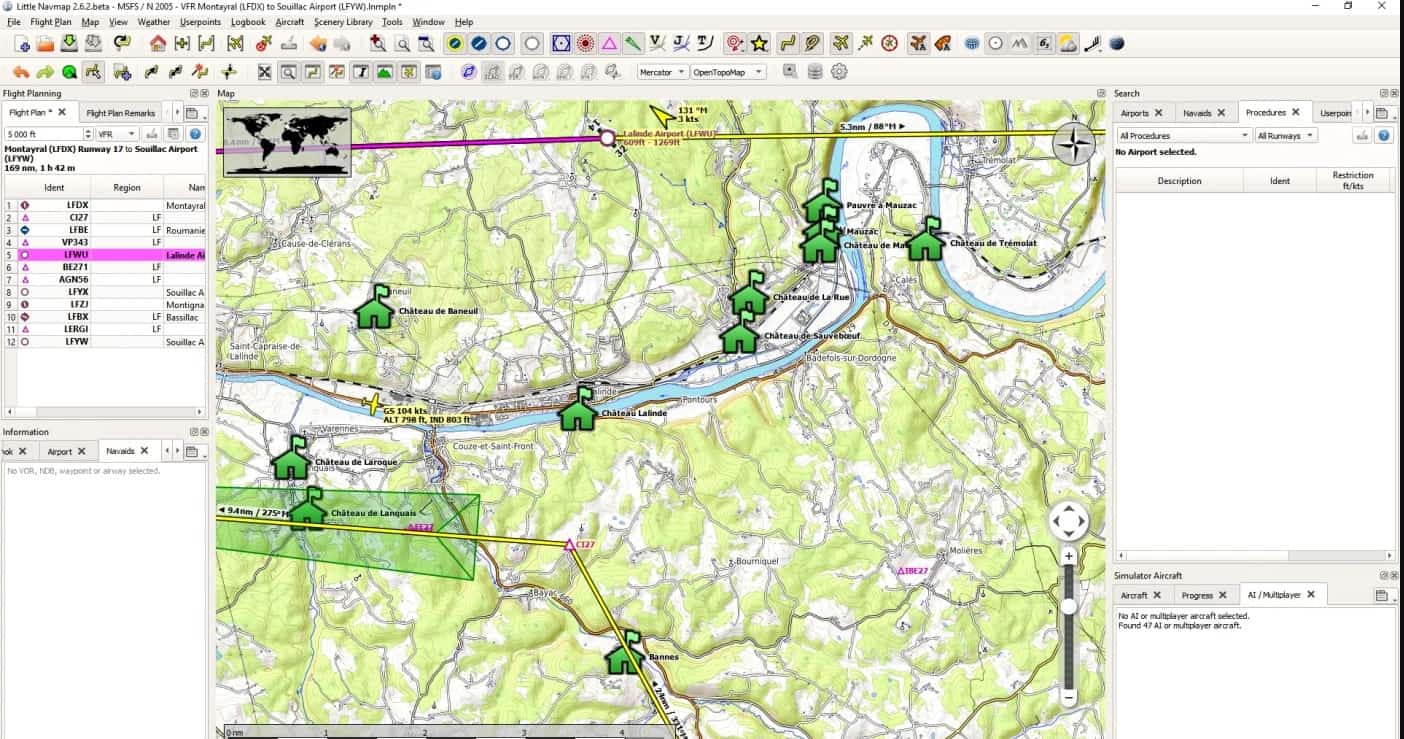Expand the All Procedures filter dropdown
The height and width of the screenshot is (739, 1404).
point(1183,135)
